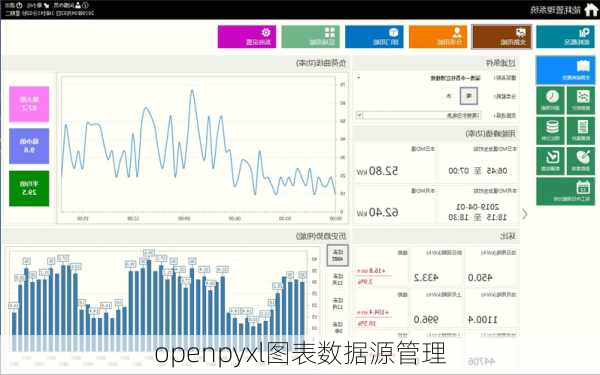Open the light green tile with the grid icon
Viewport: 600px width, 375px height.
pos(310,37)
